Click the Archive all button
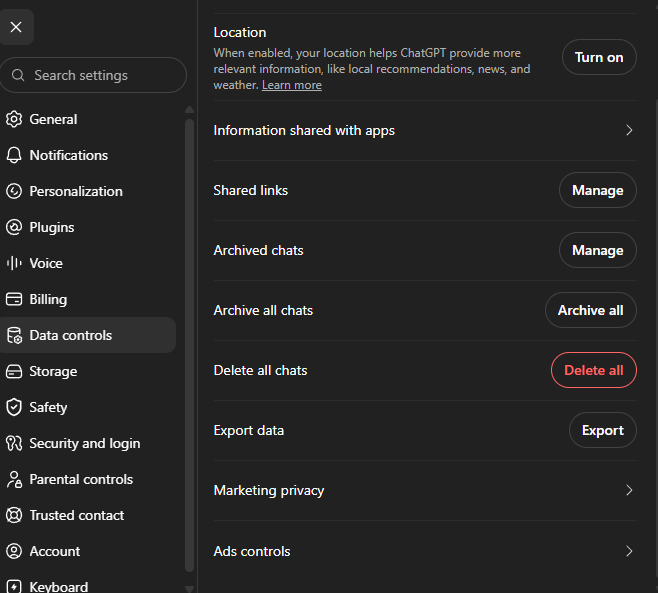 pos(590,310)
